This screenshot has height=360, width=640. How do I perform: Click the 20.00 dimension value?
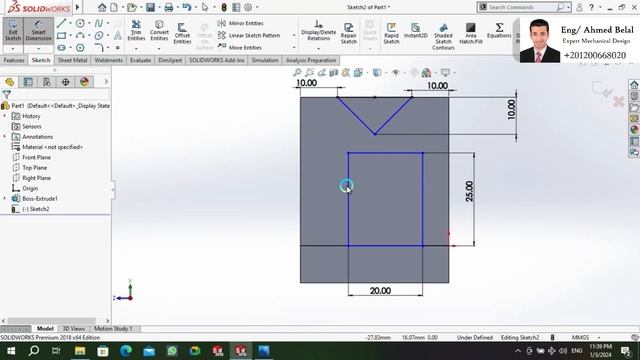pos(380,291)
